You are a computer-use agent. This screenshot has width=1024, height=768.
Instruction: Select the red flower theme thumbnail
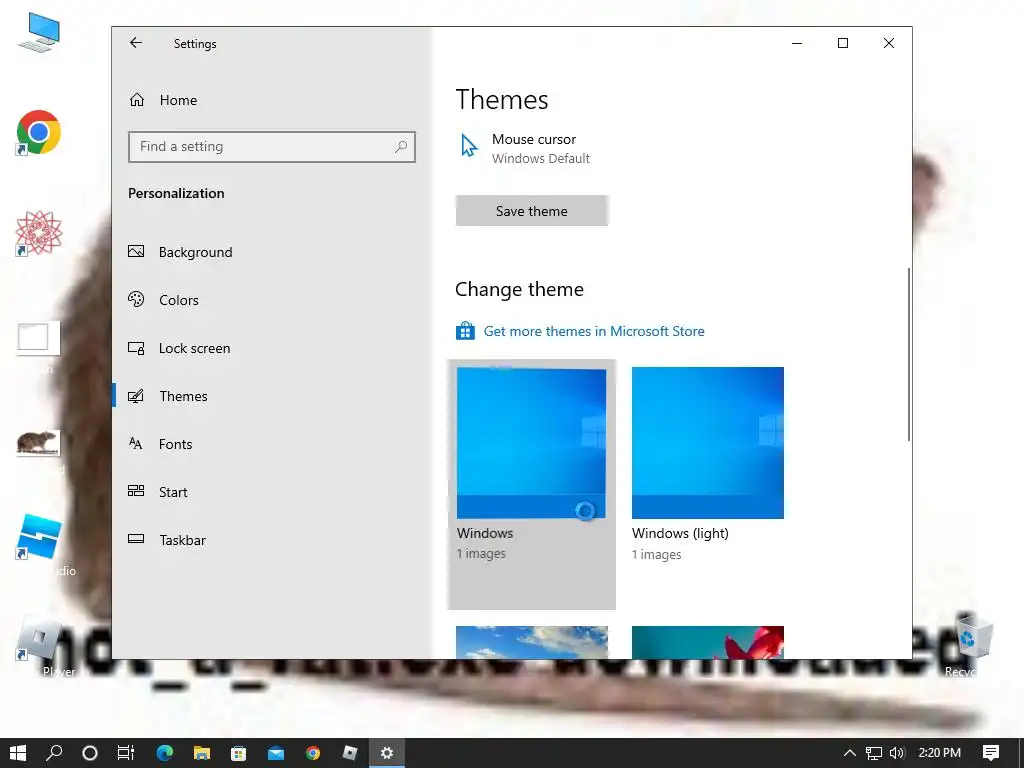[x=708, y=642]
